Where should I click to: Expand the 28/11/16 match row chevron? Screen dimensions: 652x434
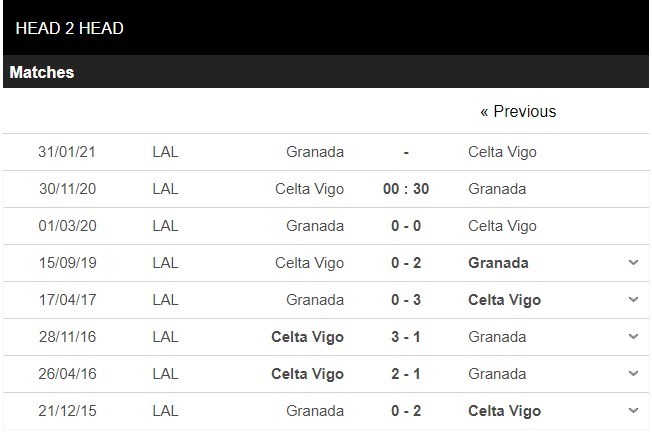pyautogui.click(x=633, y=337)
